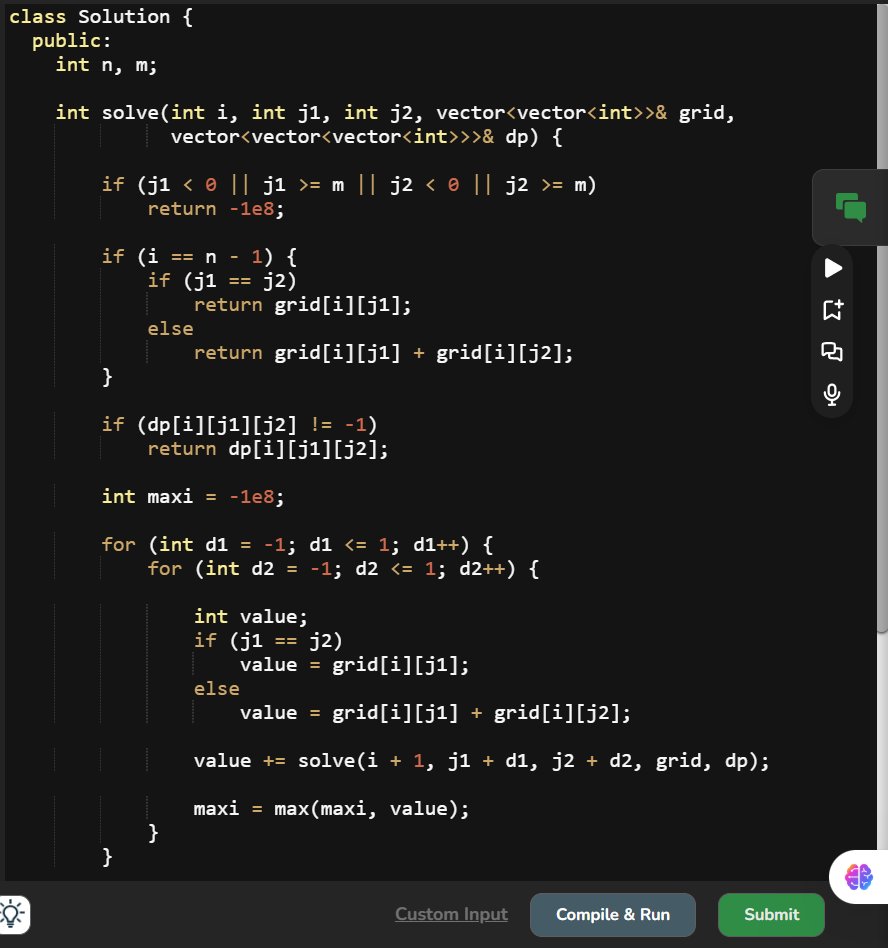Click 'return grid[i][j1] + grid[i][j2];' line
This screenshot has width=888, height=948.
tap(383, 352)
